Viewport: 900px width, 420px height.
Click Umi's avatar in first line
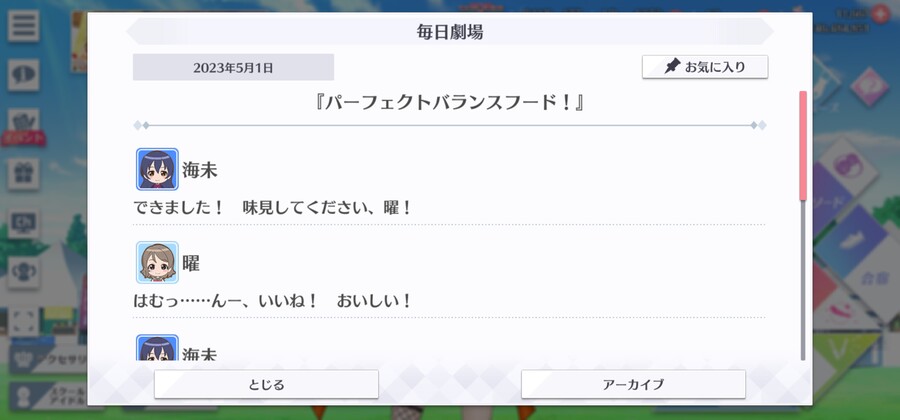157,169
